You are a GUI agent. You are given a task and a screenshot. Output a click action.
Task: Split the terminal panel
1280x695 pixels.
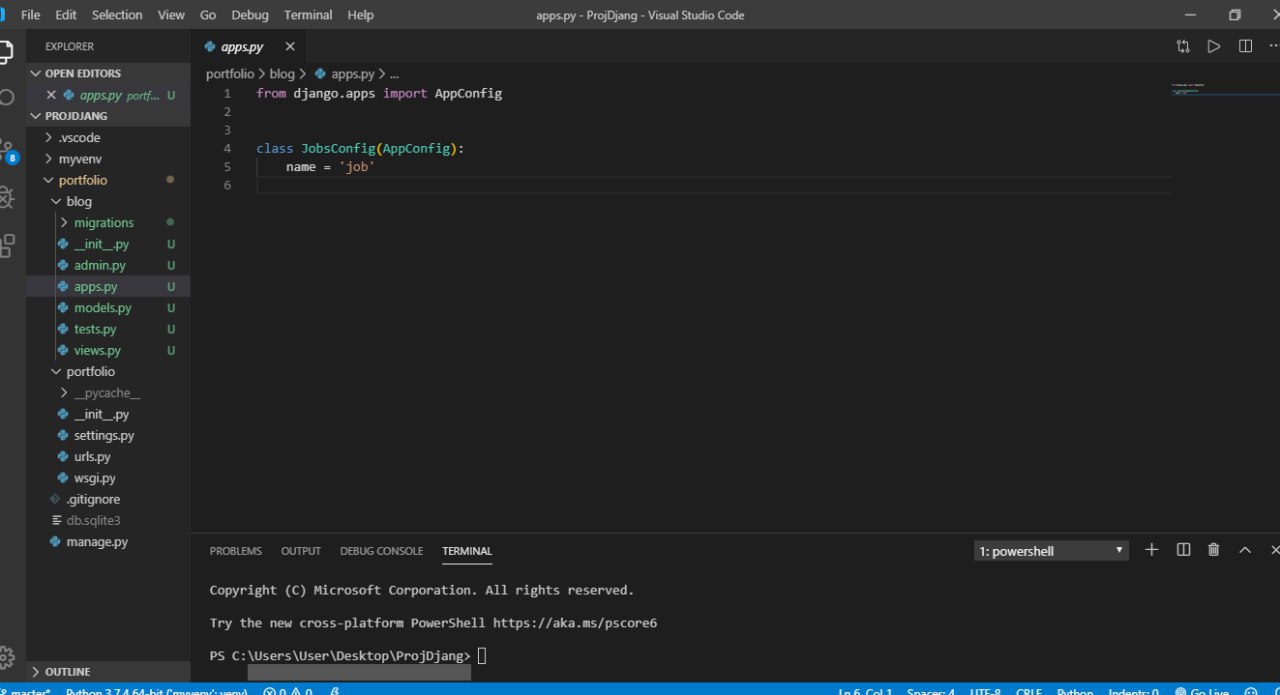tap(1183, 550)
